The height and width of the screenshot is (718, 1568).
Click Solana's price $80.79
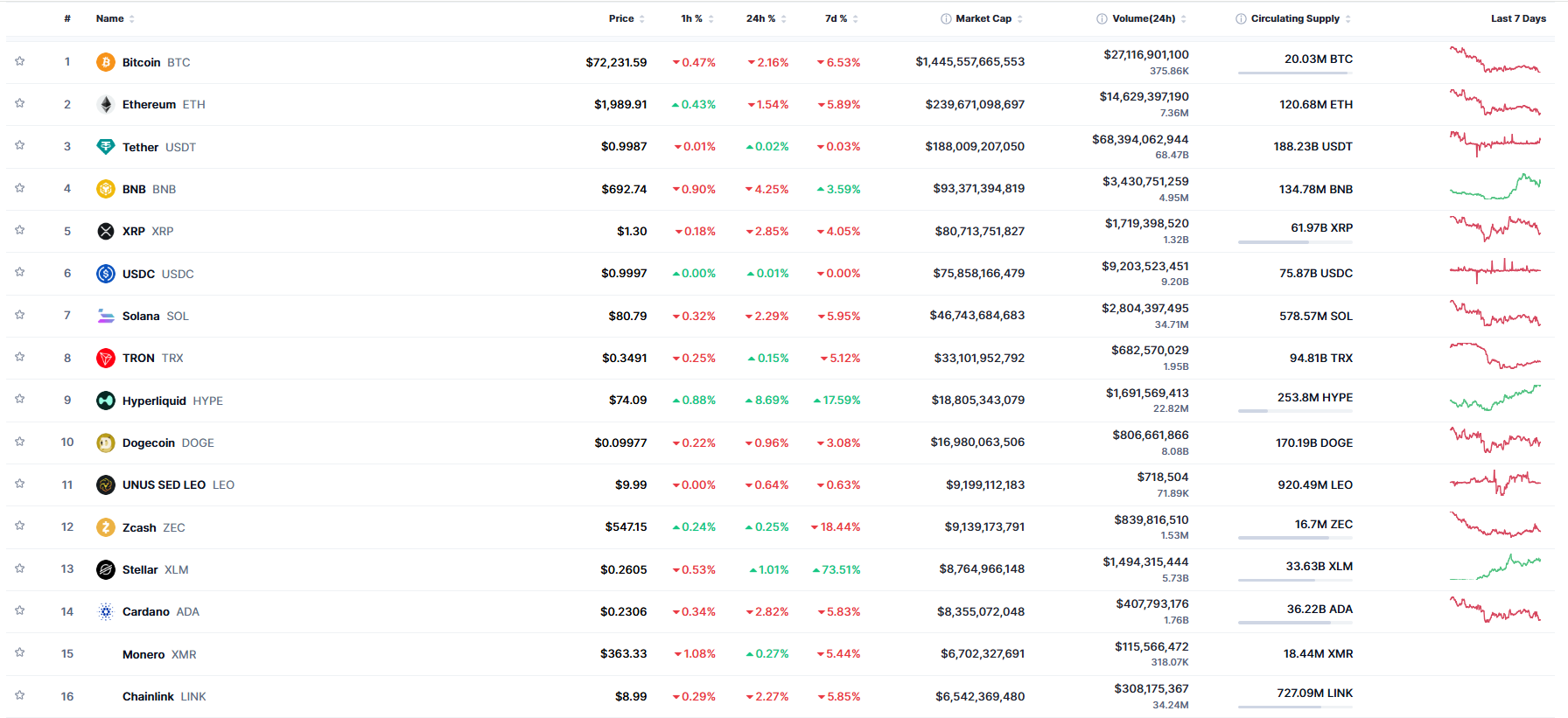point(627,316)
